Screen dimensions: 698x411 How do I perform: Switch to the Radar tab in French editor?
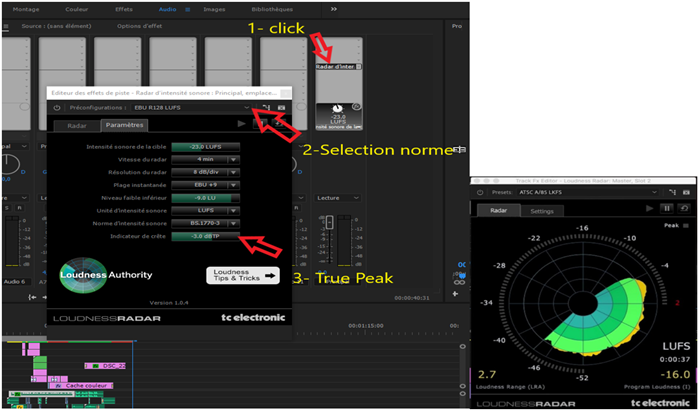tap(77, 126)
